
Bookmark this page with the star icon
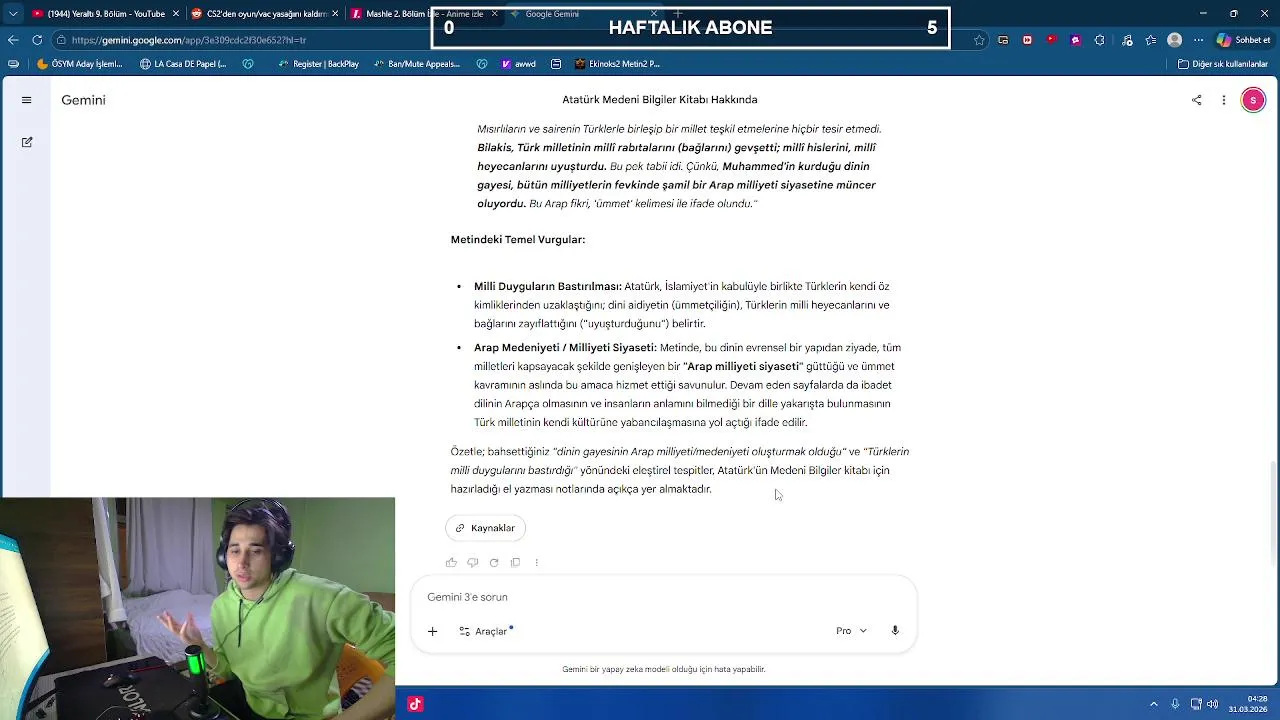point(979,40)
